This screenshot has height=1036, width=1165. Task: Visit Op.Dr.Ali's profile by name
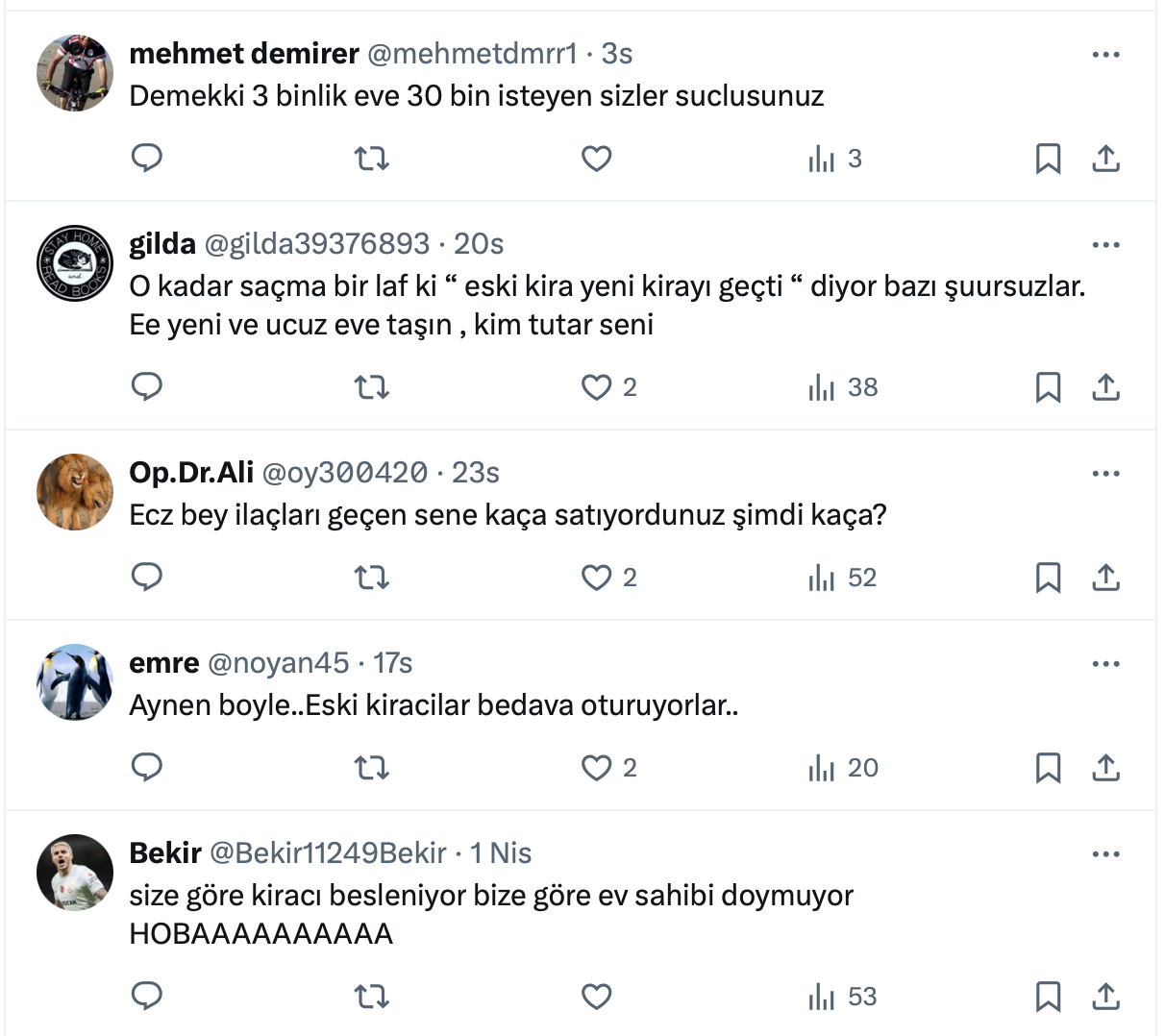(191, 473)
